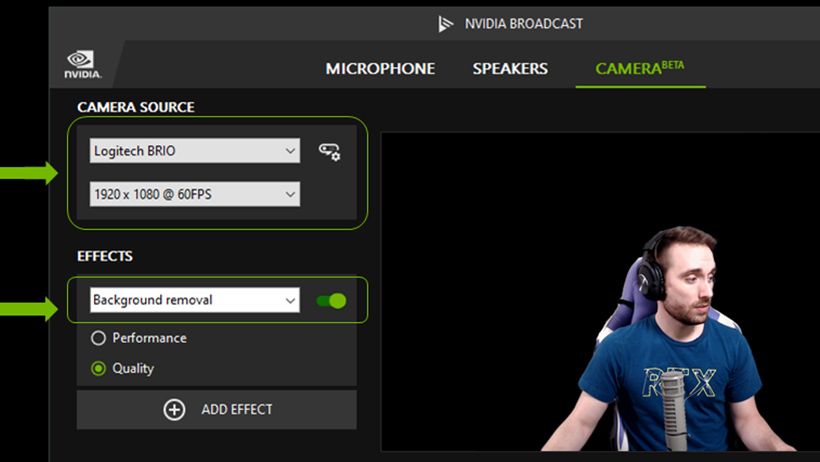Click the Camera Source section heading

pyautogui.click(x=136, y=107)
